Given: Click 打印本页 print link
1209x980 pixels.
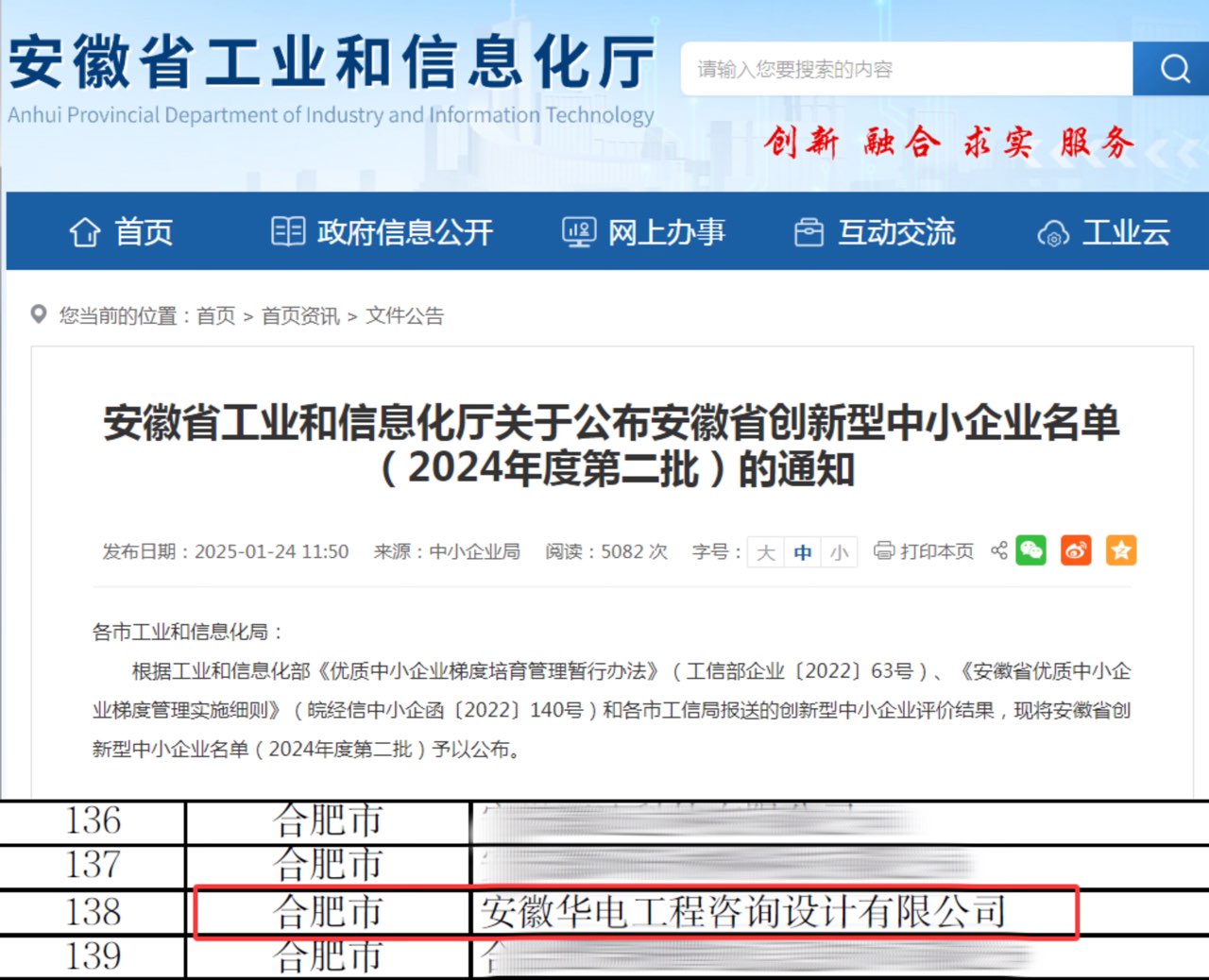Looking at the screenshot, I should tap(936, 551).
